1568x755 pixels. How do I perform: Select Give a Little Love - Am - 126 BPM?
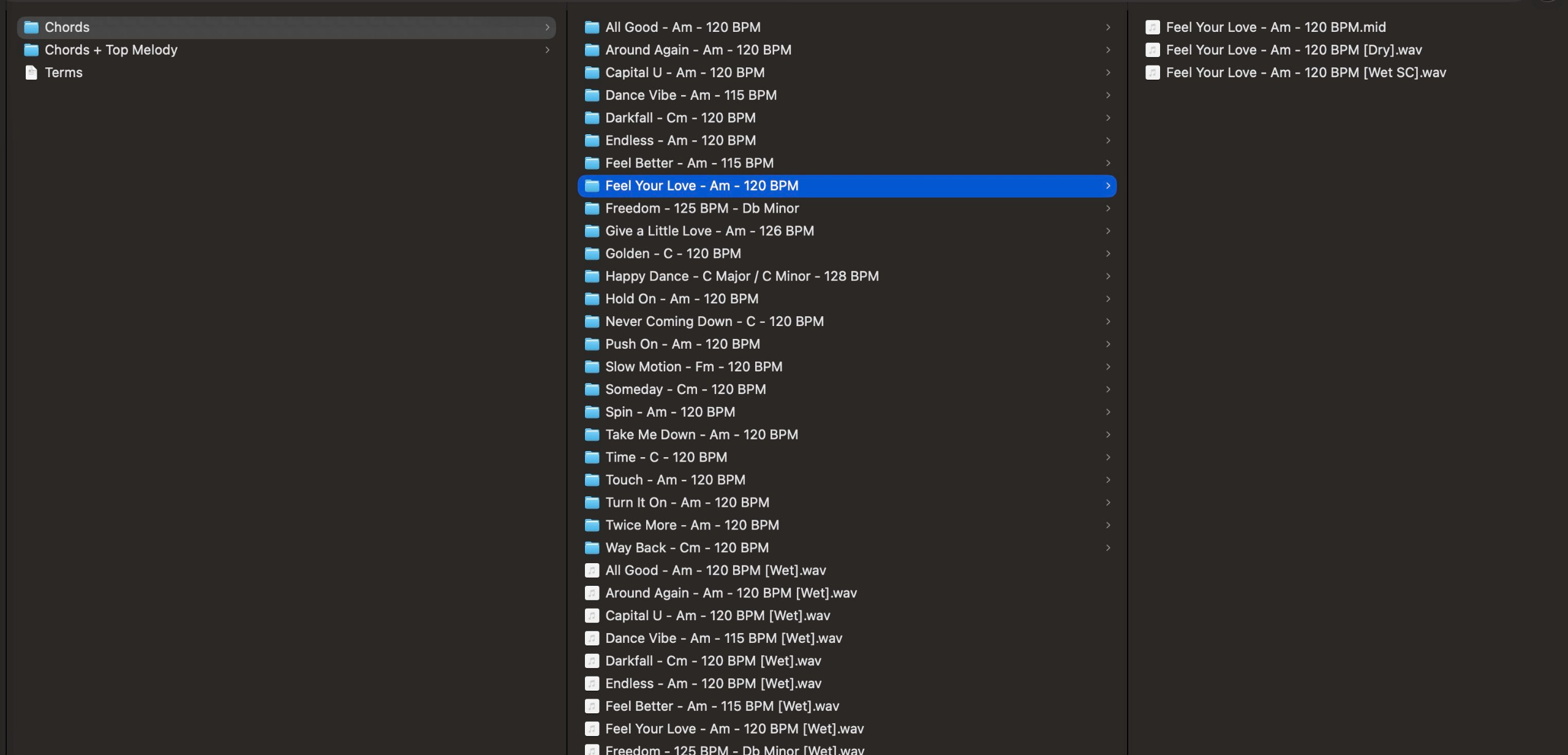[x=709, y=231]
